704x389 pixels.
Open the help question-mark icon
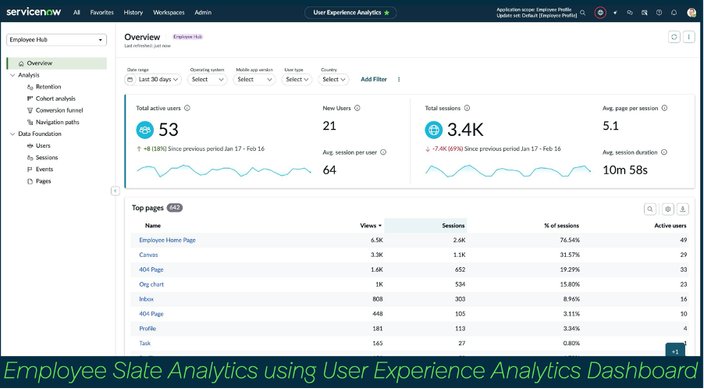[x=659, y=13]
